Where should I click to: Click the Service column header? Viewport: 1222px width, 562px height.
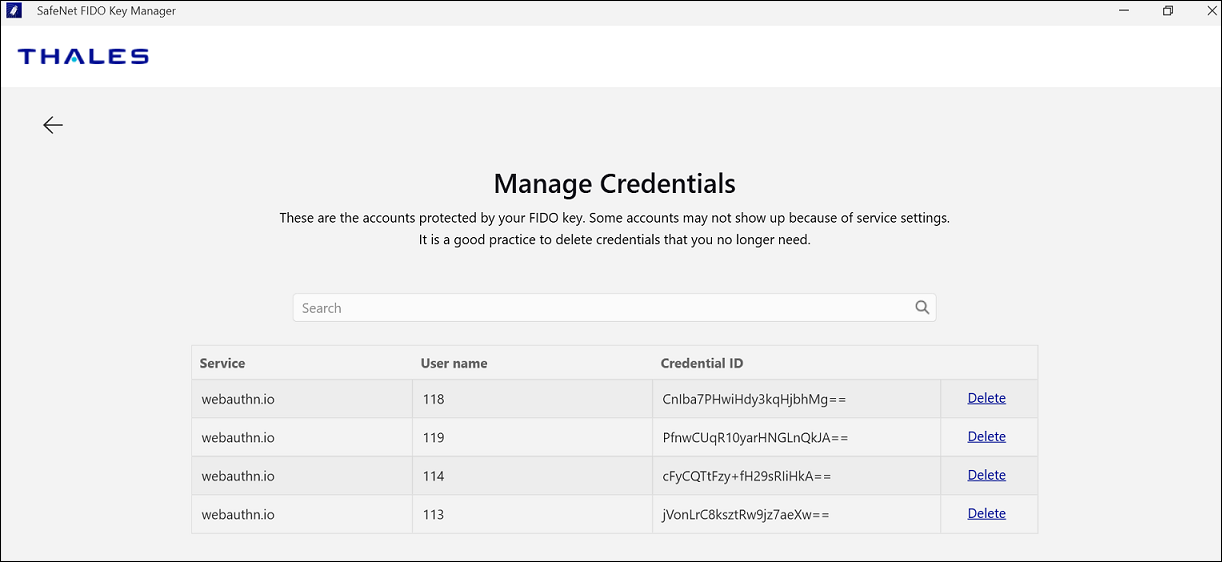click(x=222, y=363)
